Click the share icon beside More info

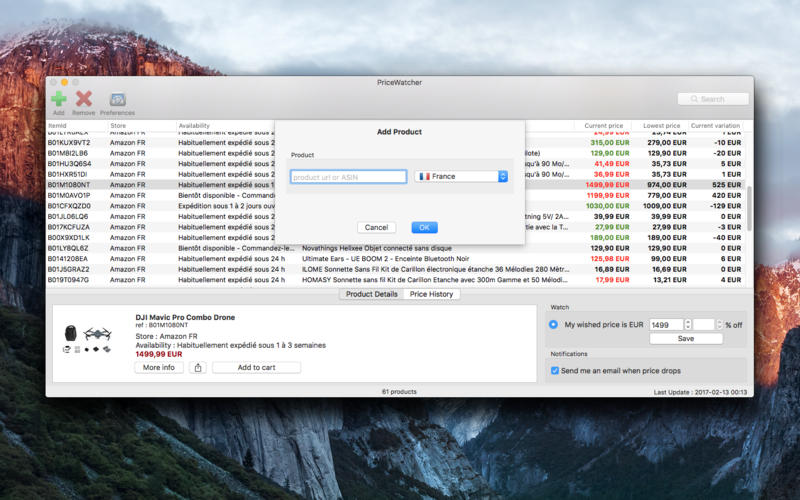click(x=198, y=367)
